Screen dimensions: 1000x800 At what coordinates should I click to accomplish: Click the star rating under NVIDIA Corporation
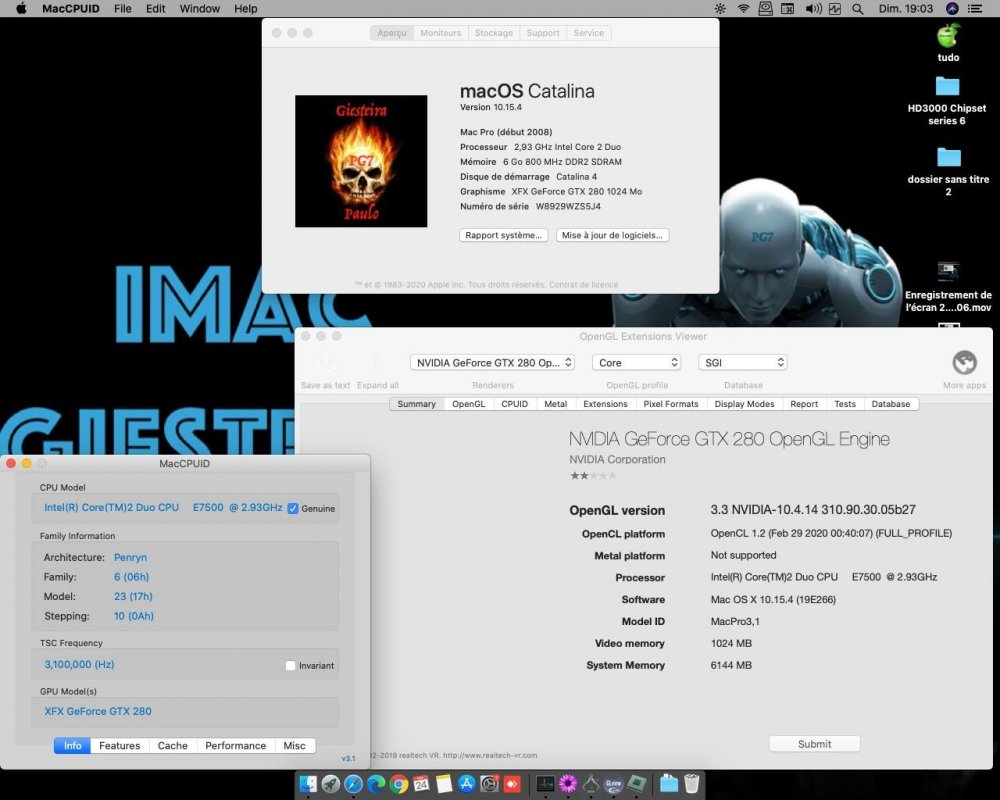pyautogui.click(x=593, y=475)
